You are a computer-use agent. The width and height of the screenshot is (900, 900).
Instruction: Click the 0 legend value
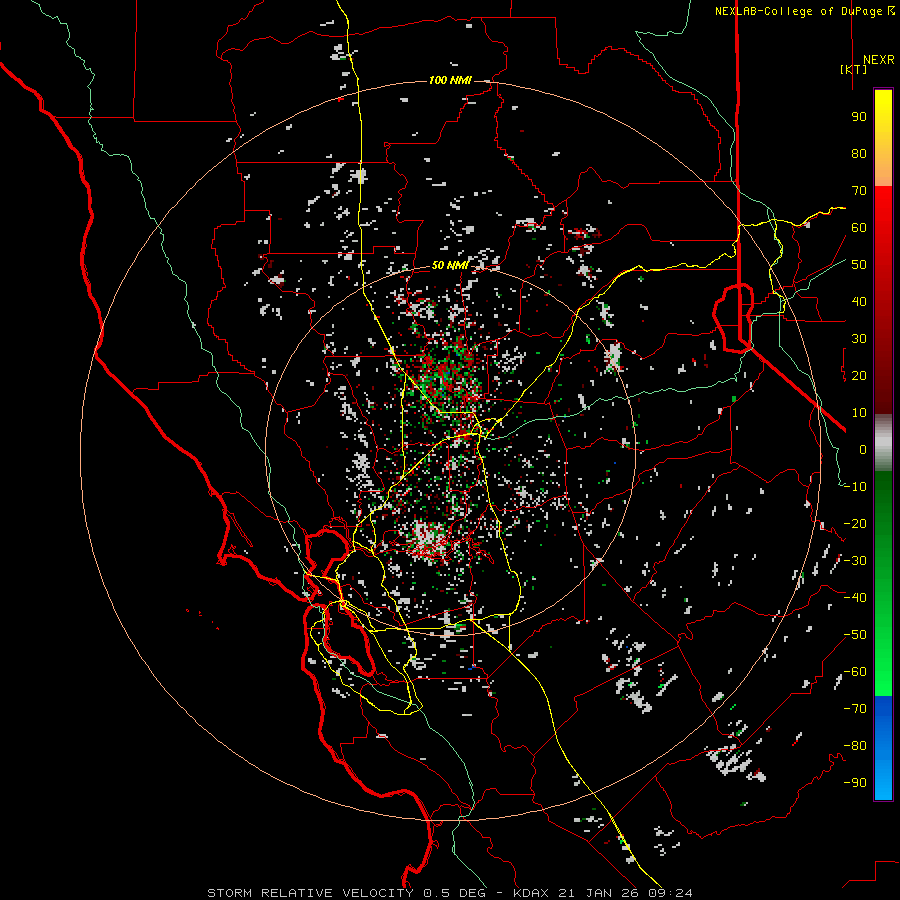pyautogui.click(x=863, y=449)
